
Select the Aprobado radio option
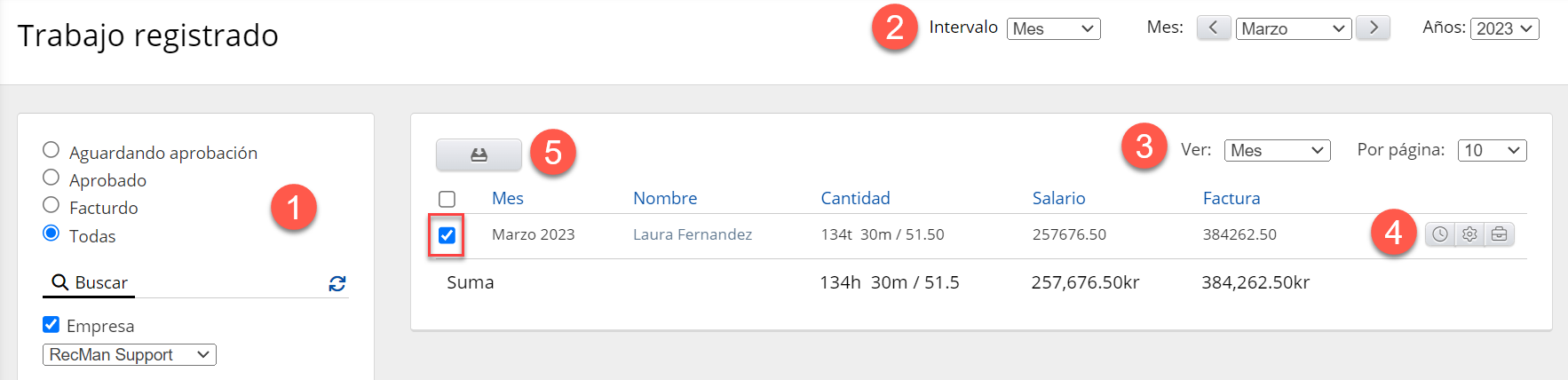tap(51, 178)
